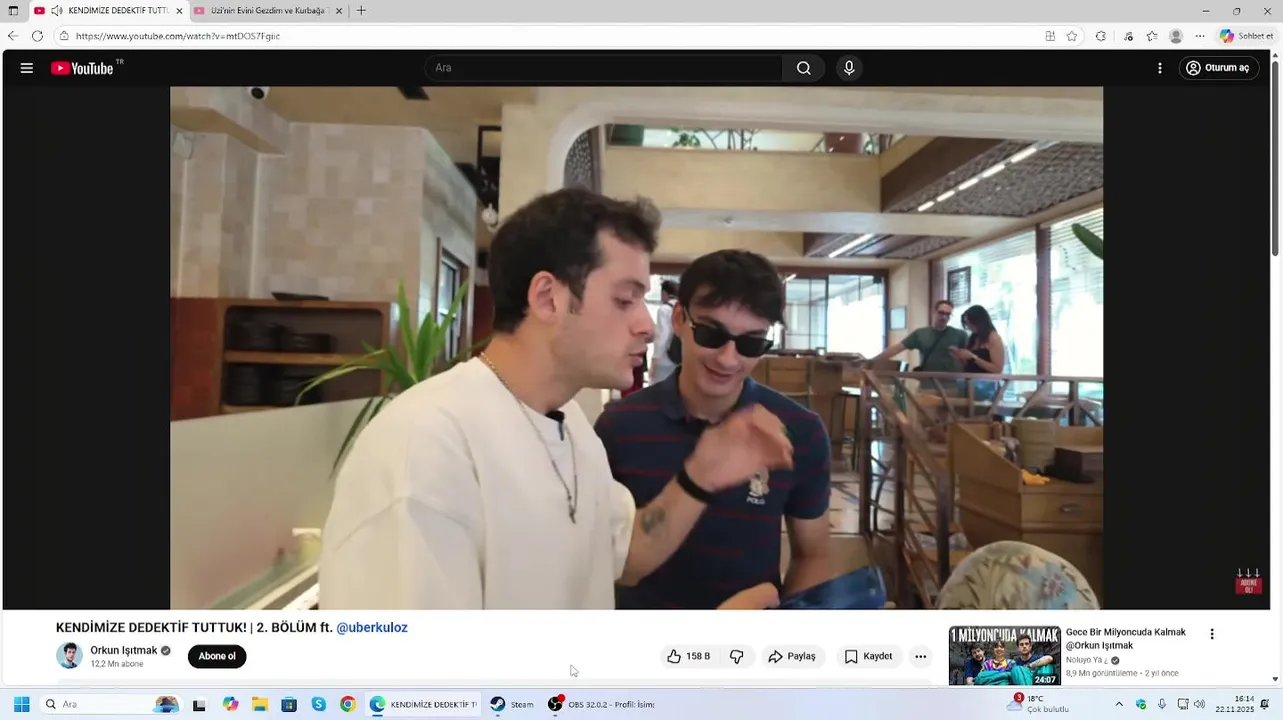Go to the YouTube home logo
This screenshot has height=720, width=1283.
[85, 68]
